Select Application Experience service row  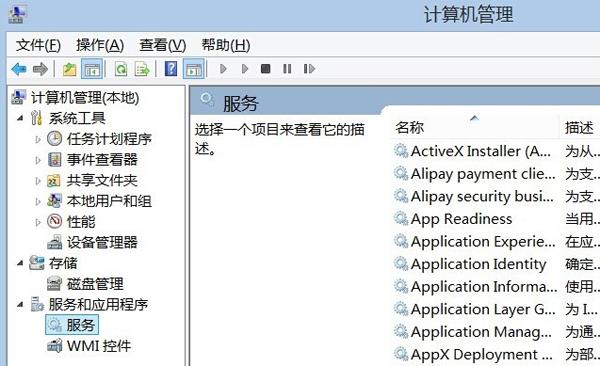(496, 241)
